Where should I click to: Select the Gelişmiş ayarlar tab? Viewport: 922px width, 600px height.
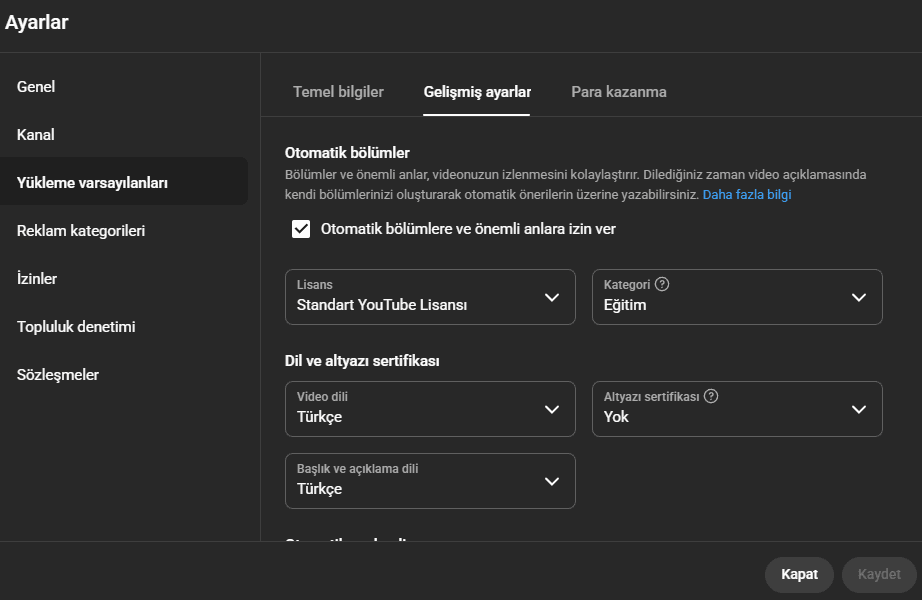pos(477,92)
